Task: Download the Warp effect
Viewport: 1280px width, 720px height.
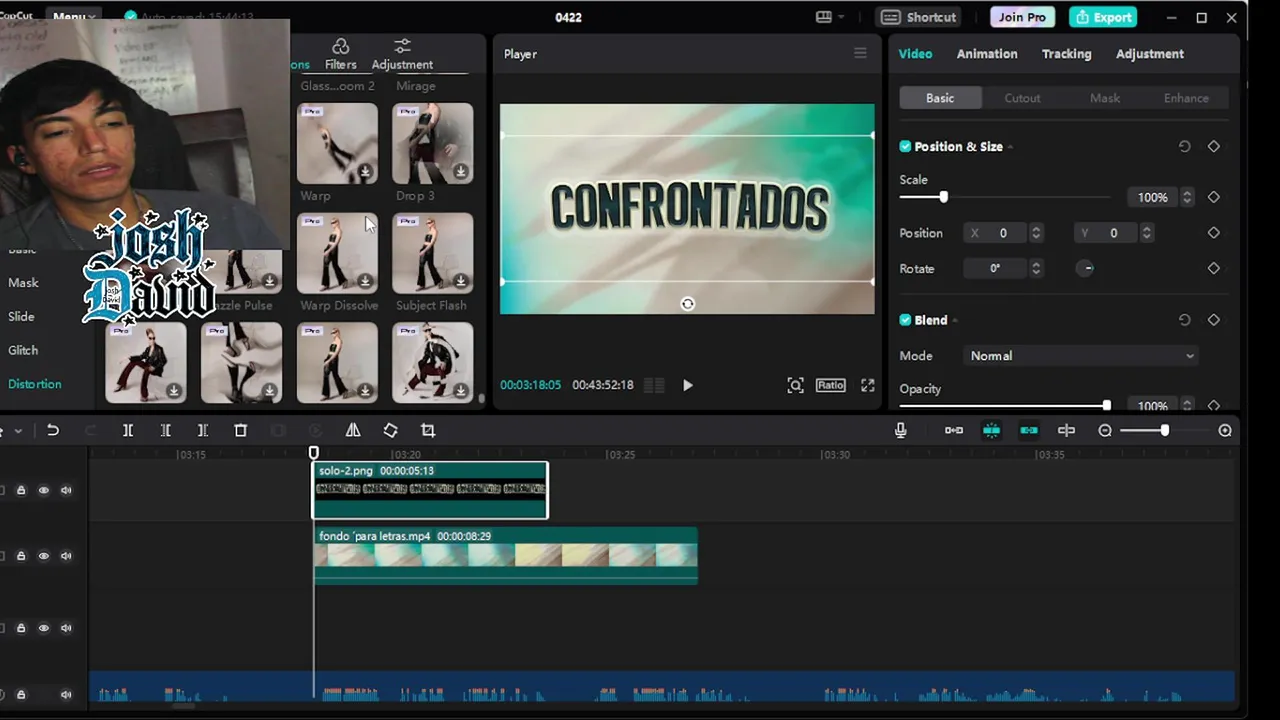Action: pos(365,172)
